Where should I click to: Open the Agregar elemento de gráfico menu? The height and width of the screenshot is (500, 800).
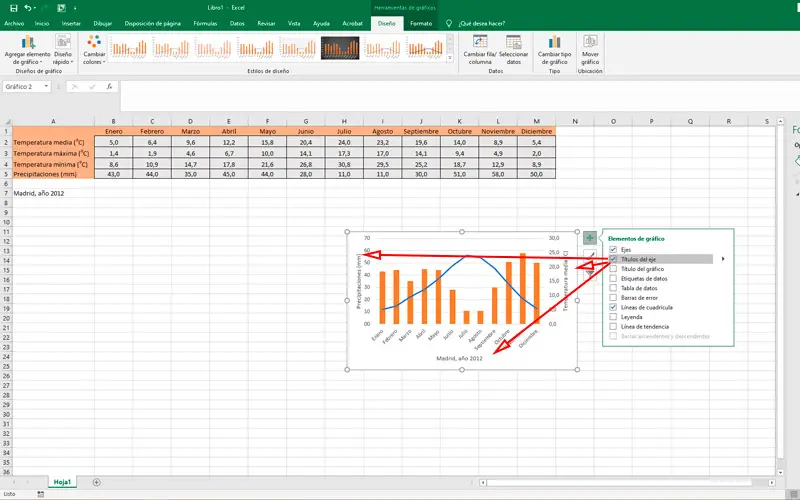(28, 50)
